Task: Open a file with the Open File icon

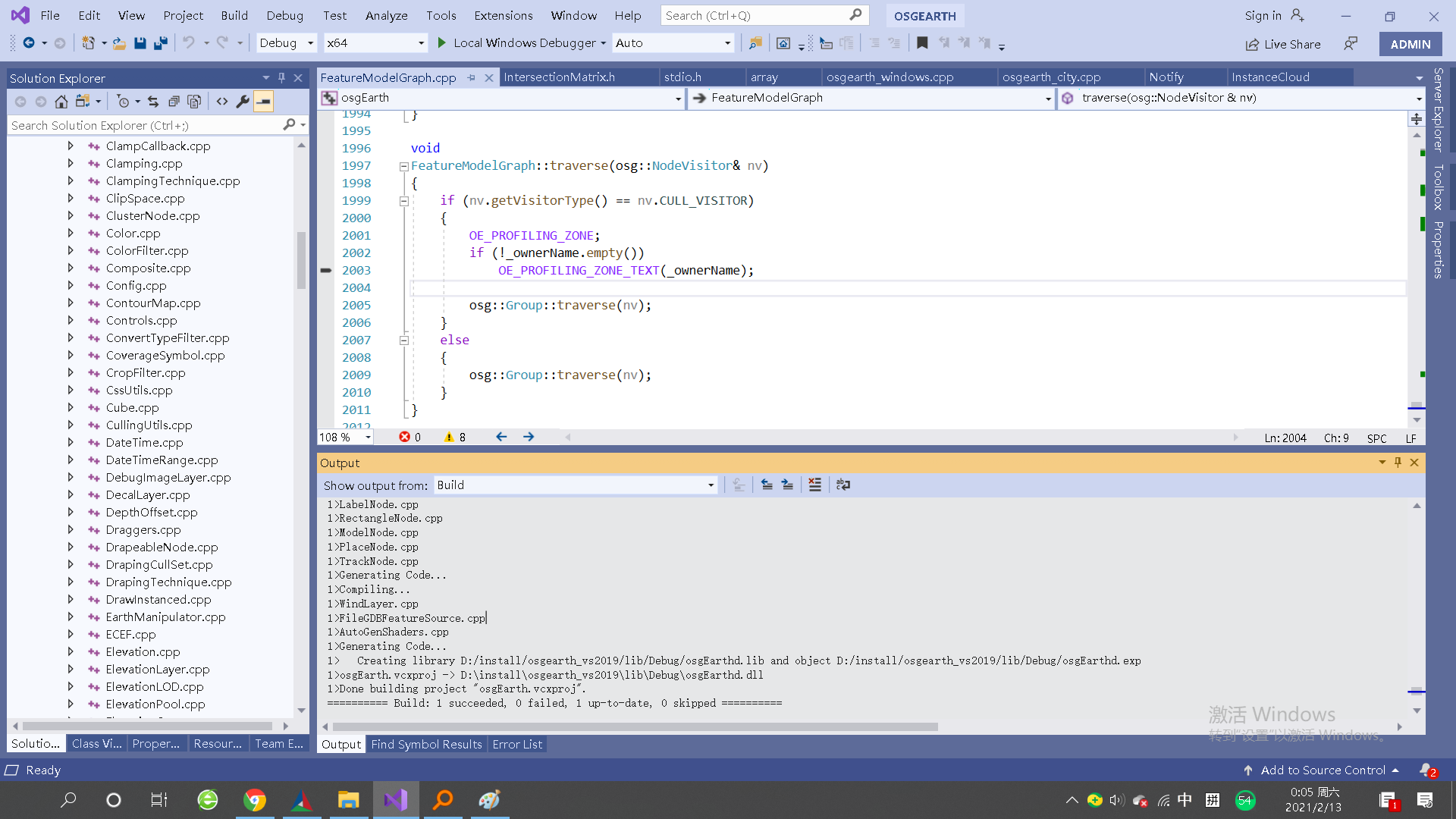Action: tap(120, 43)
